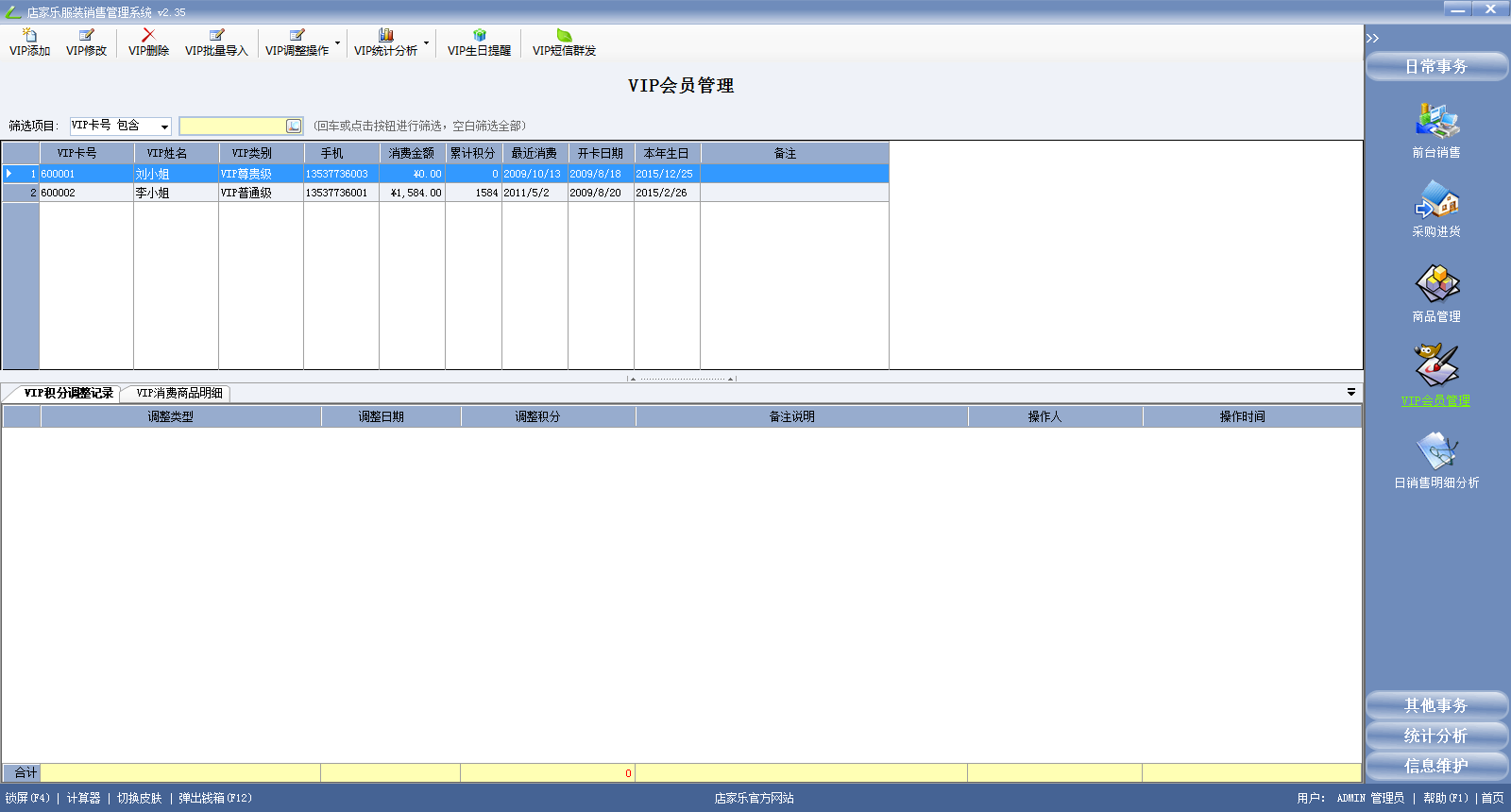Open VIP修改 edit tool
Image resolution: width=1511 pixels, height=812 pixels.
(86, 42)
